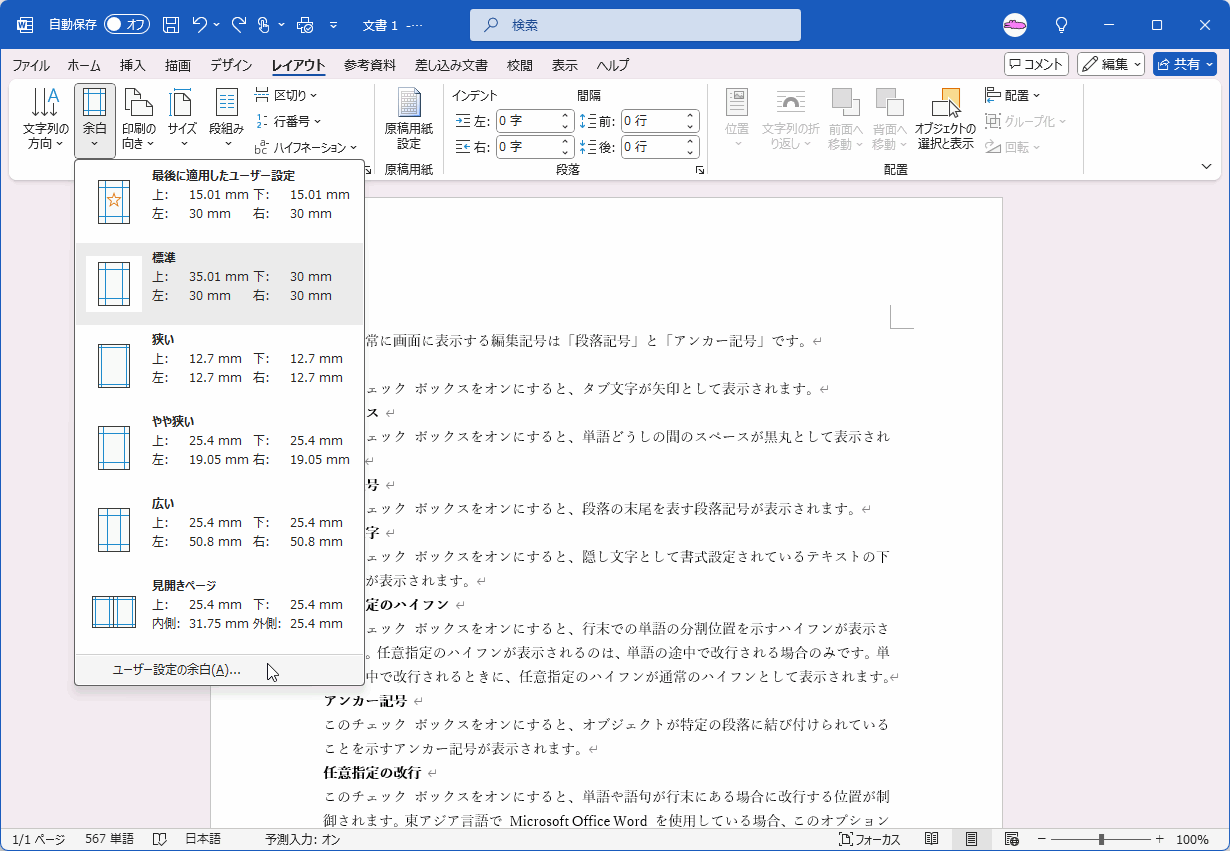
Task: Switch to the 校閲 ribbon tab
Action: [519, 65]
